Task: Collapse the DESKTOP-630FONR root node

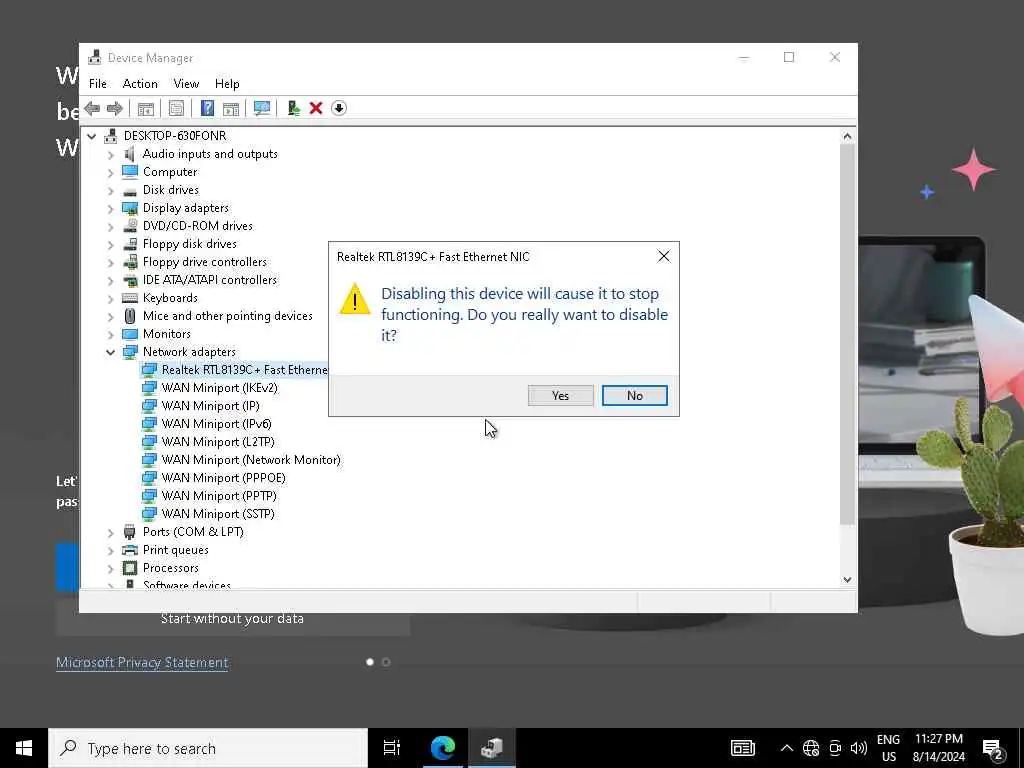Action: coord(92,136)
